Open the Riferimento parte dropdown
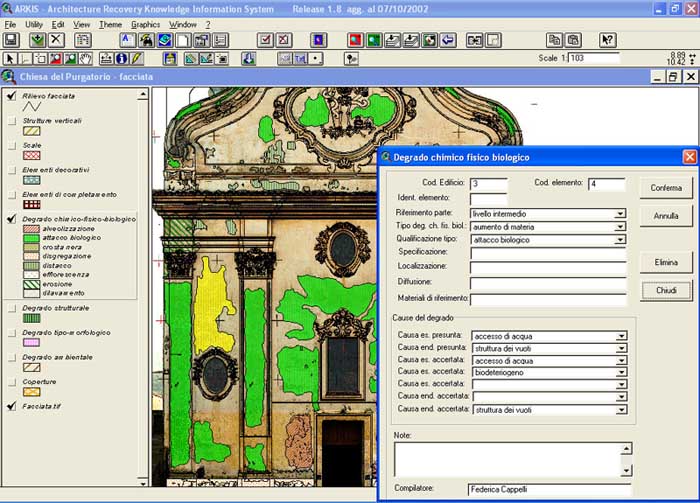Screen dimensions: 700x503 [620, 213]
